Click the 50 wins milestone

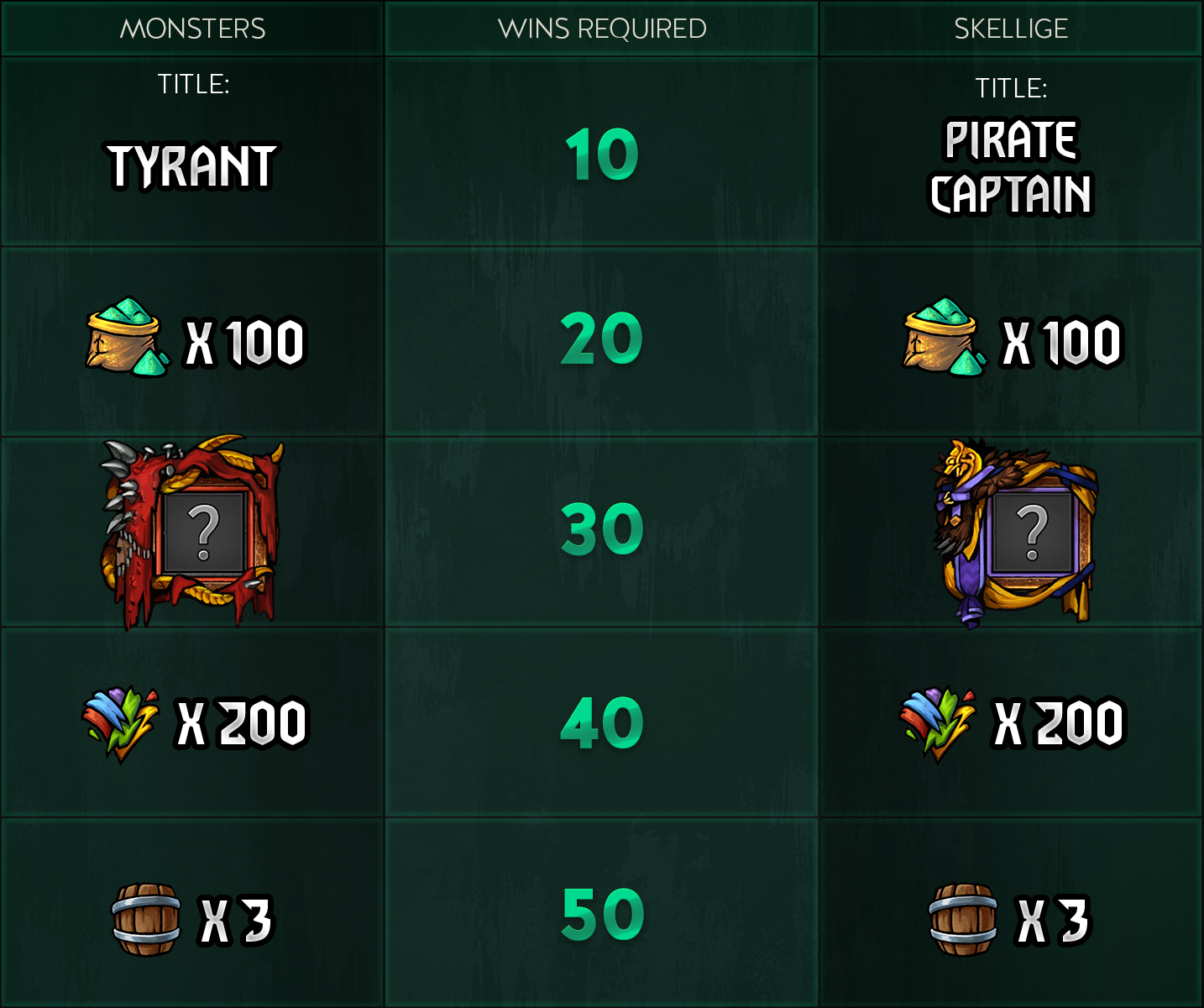pos(603,914)
